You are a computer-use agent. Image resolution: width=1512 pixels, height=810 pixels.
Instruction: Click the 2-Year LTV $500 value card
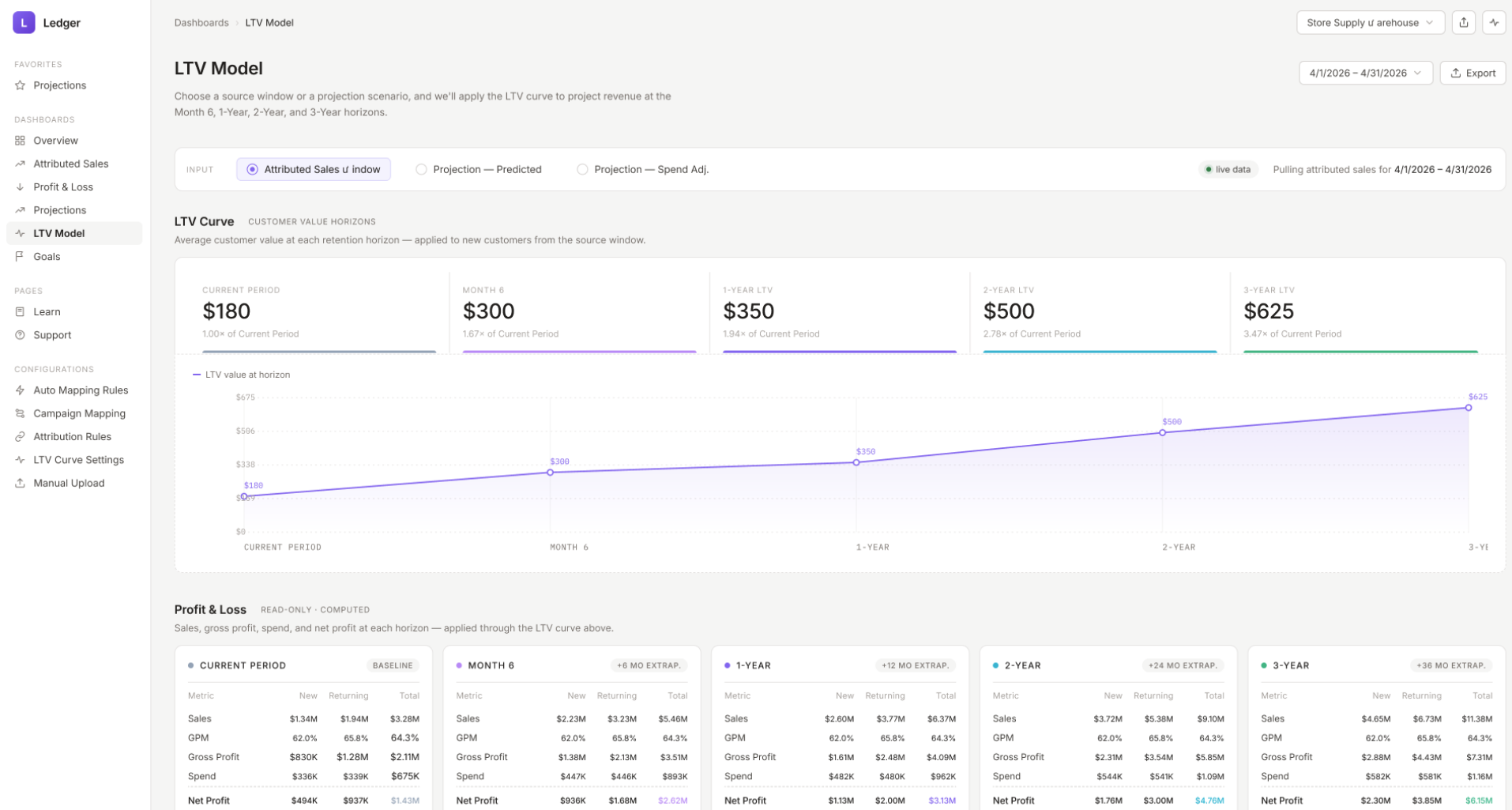tap(1100, 313)
